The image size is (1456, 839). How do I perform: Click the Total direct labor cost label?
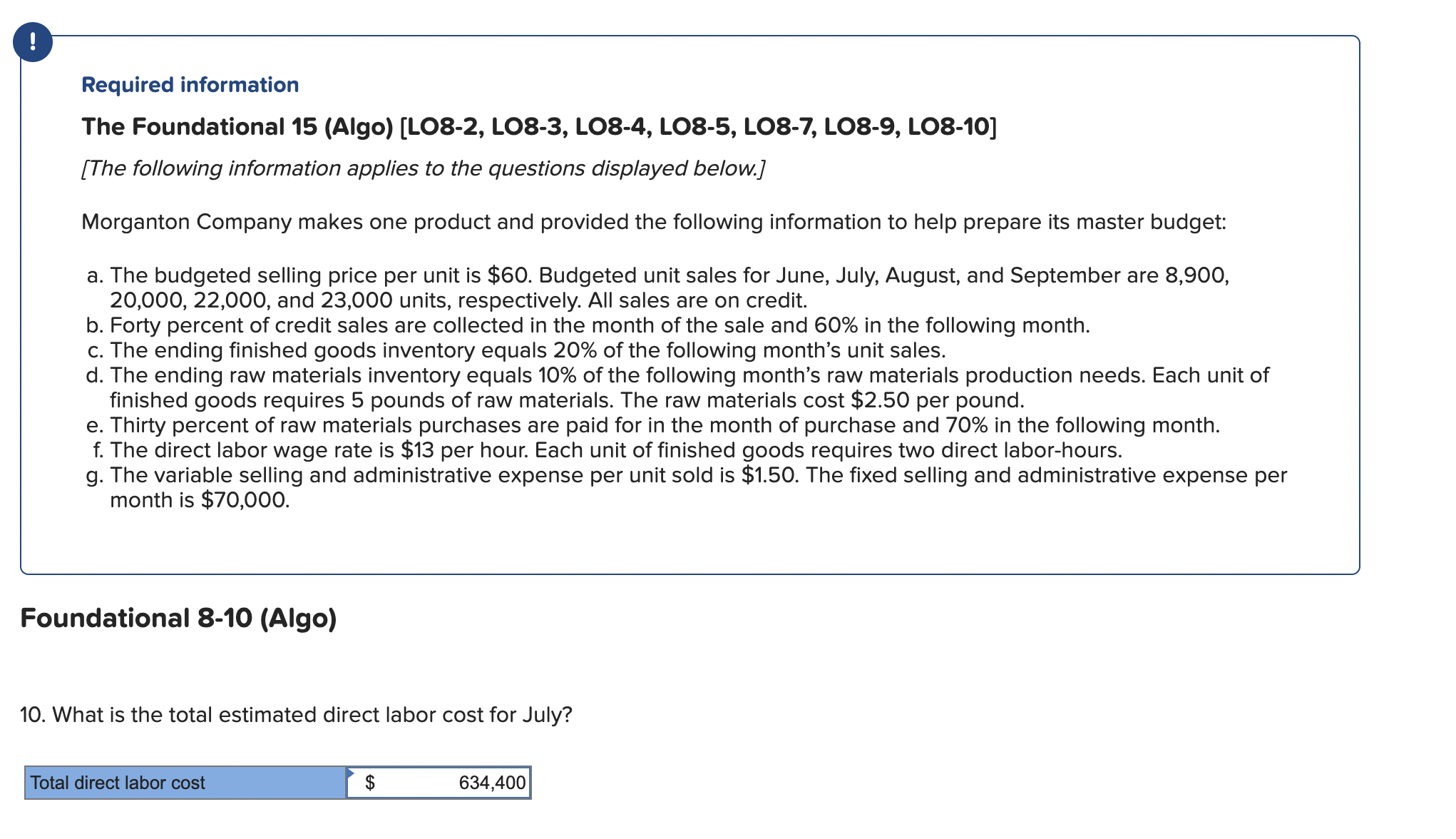[x=118, y=783]
